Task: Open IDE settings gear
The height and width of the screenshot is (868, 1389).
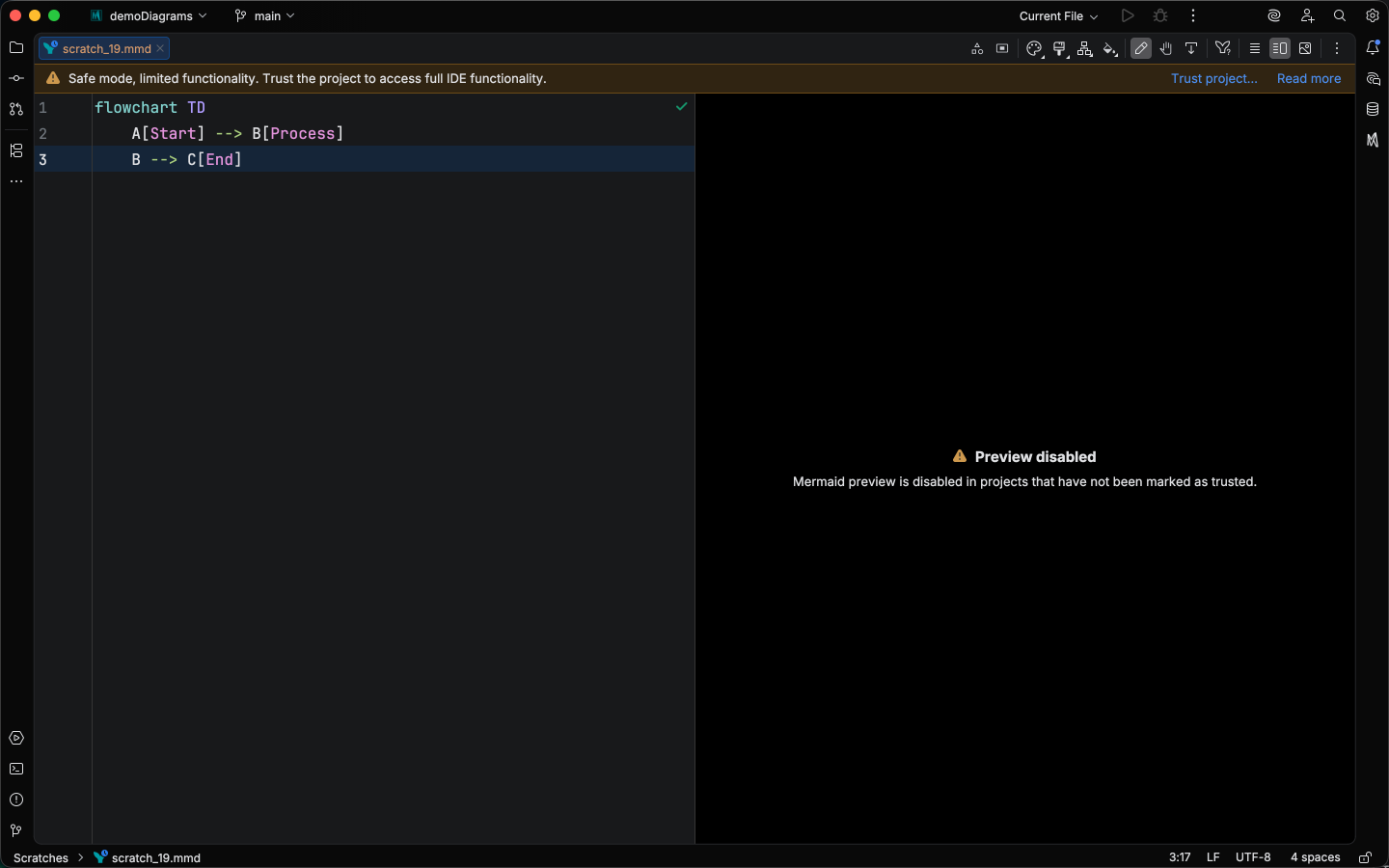Action: click(x=1373, y=16)
